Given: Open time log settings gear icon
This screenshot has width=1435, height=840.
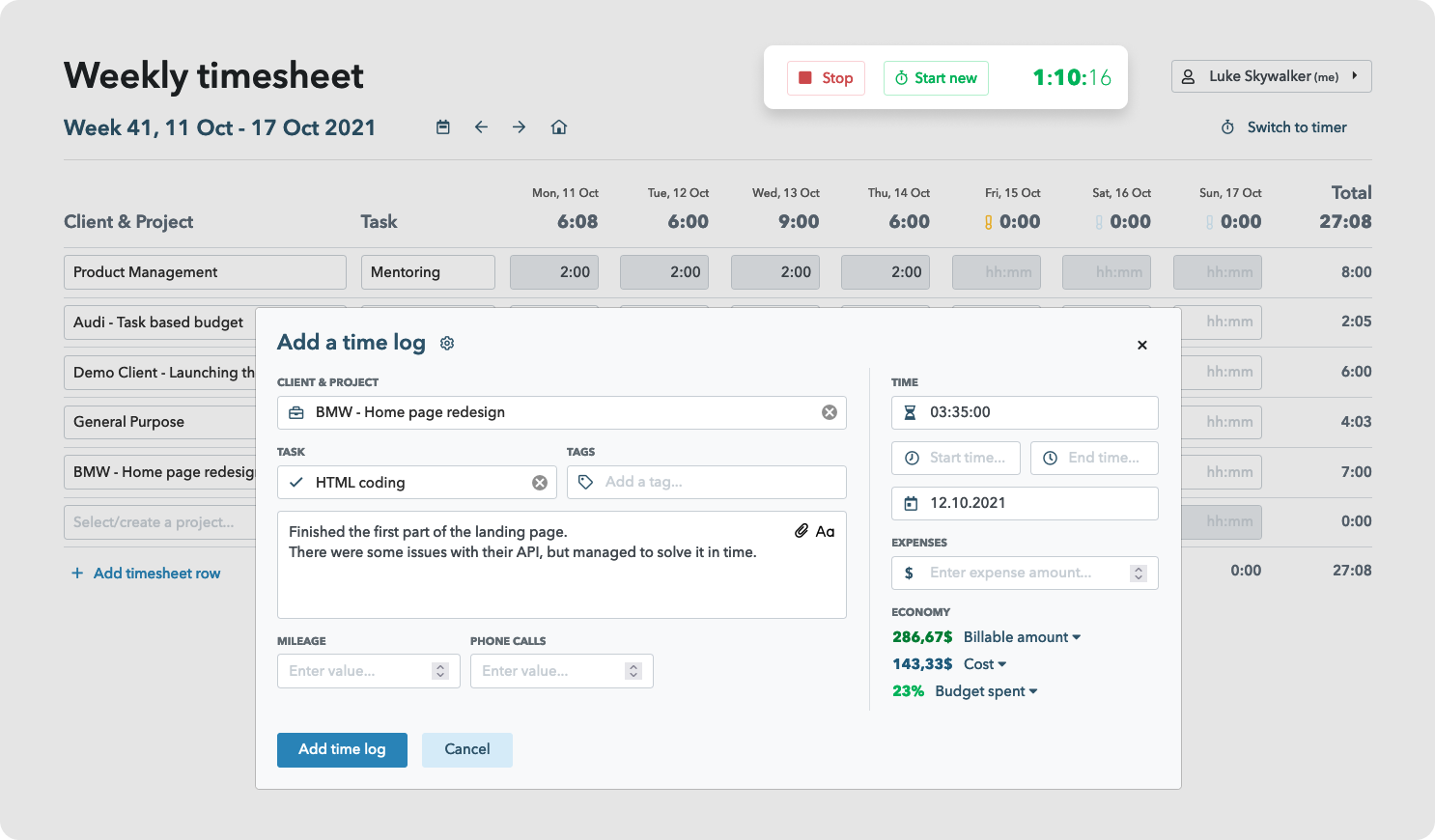Looking at the screenshot, I should pyautogui.click(x=447, y=344).
